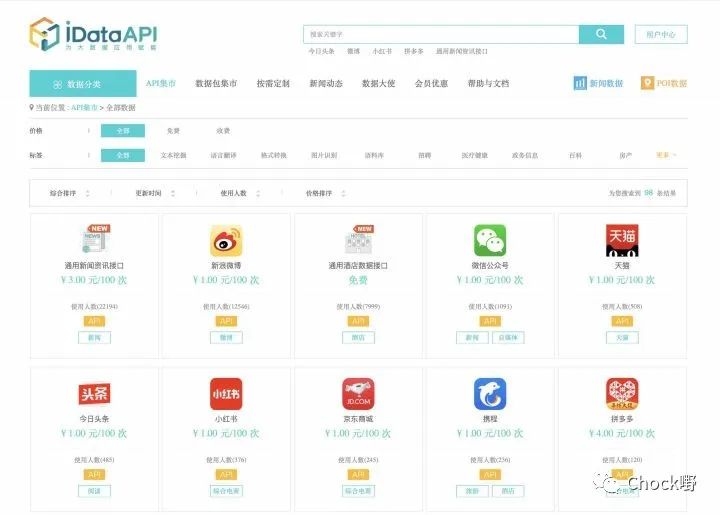Open the 数据大使 navigation item

point(378,84)
